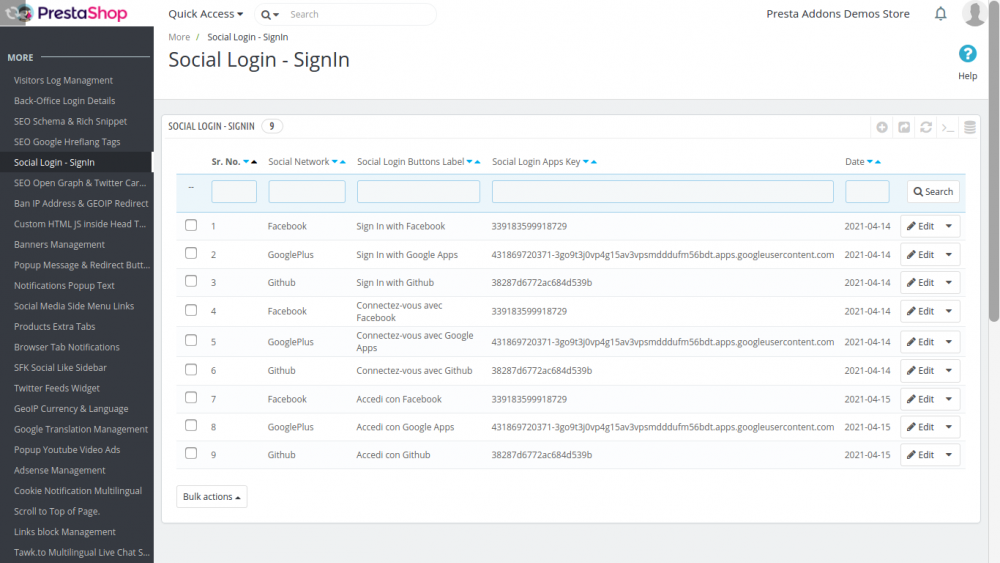Add new social login record plus icon

pyautogui.click(x=881, y=128)
